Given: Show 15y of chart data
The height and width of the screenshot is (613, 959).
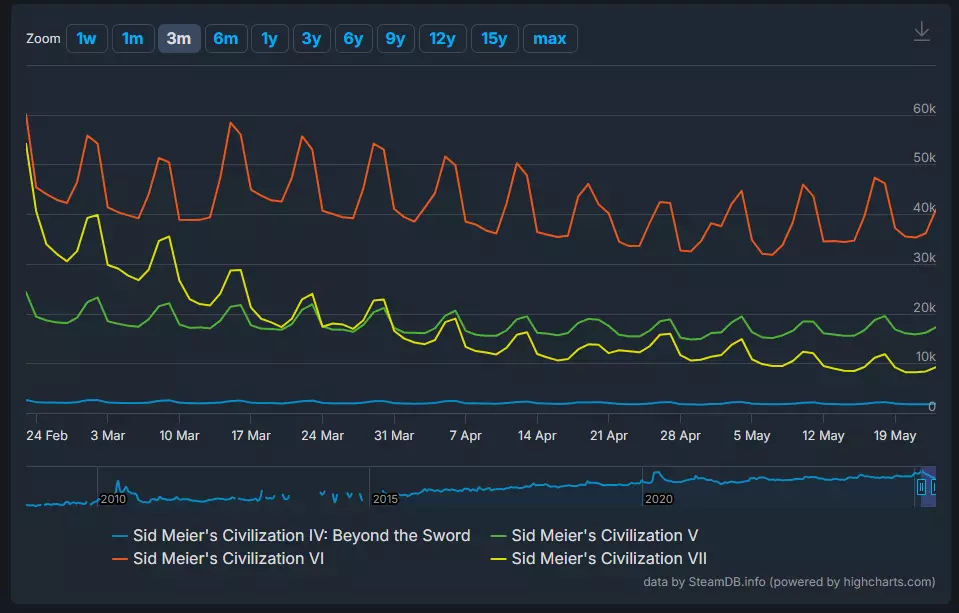Looking at the screenshot, I should point(495,39).
